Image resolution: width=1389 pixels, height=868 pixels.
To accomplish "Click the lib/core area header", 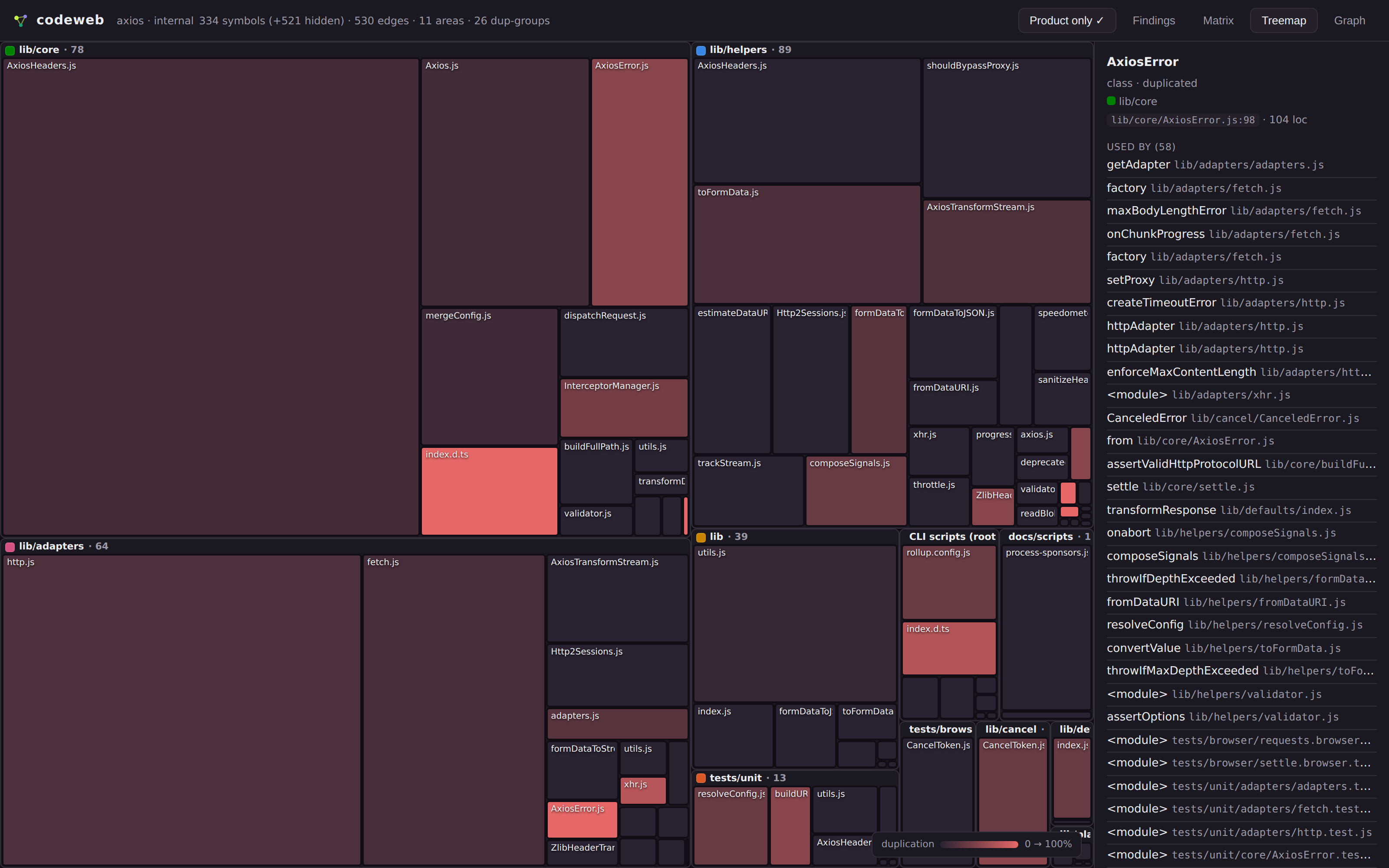I will [x=346, y=50].
